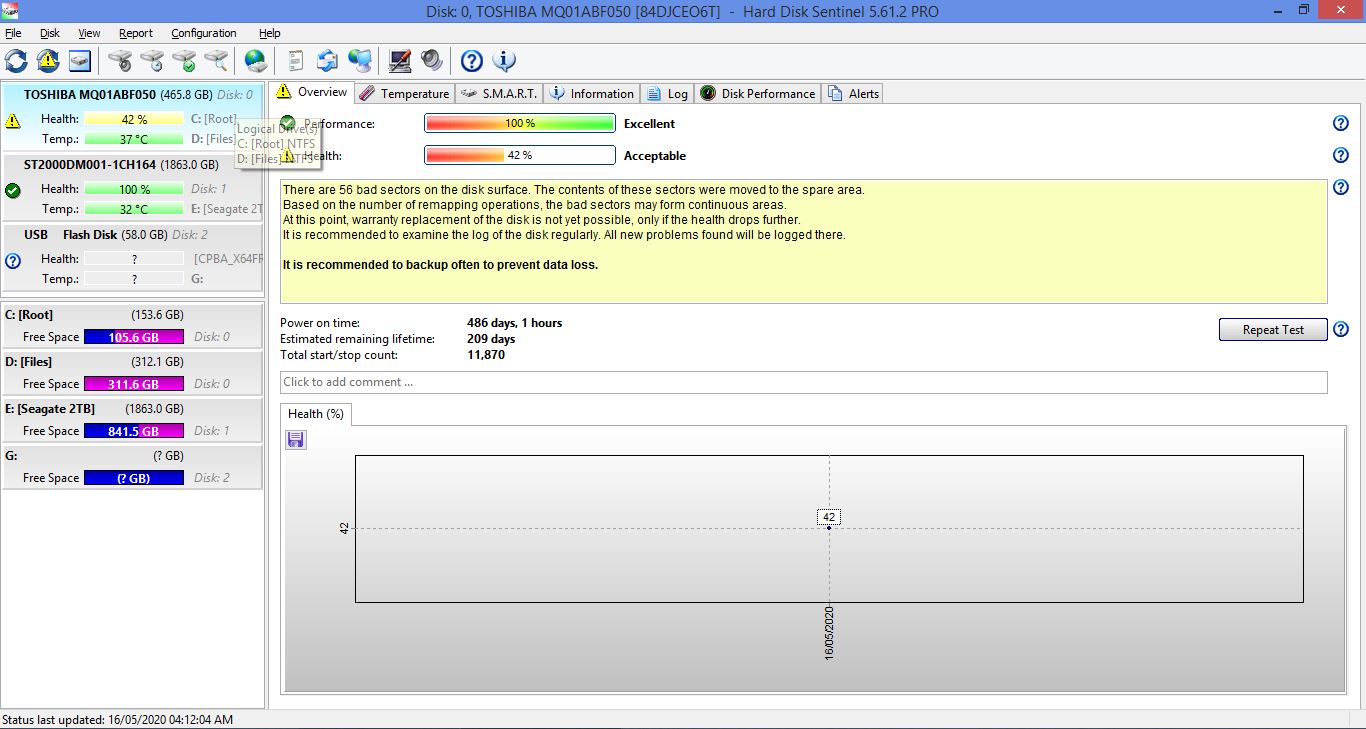Open the report document icon in toolbar
This screenshot has width=1366, height=729.
295,61
